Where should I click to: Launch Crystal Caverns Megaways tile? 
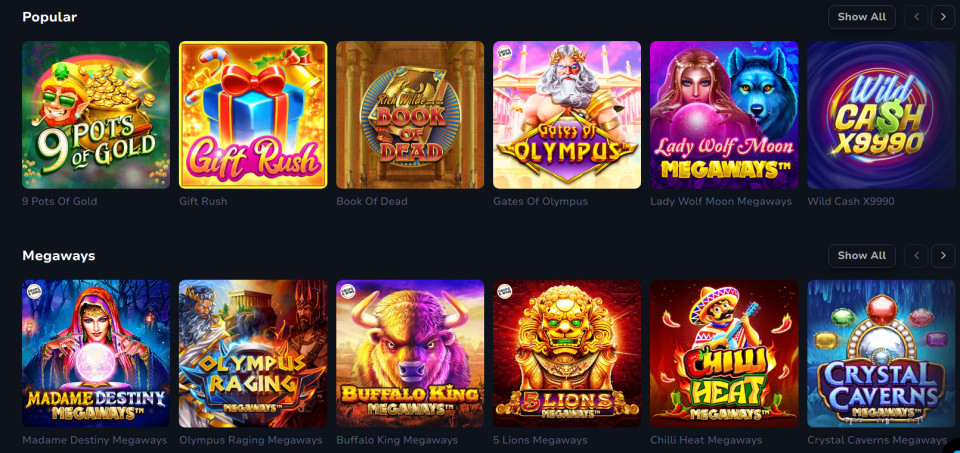(881, 354)
